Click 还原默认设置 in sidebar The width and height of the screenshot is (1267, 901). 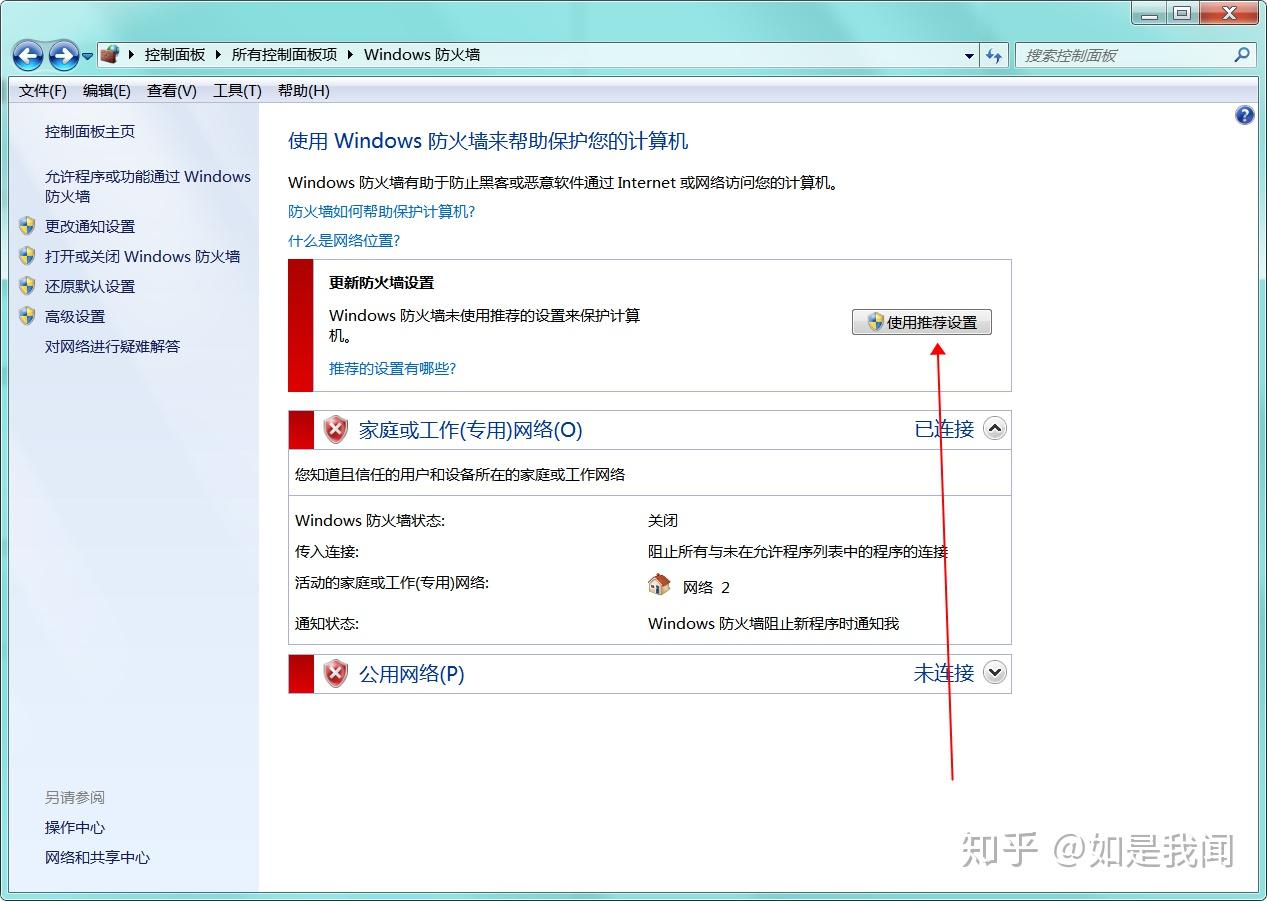(x=90, y=287)
